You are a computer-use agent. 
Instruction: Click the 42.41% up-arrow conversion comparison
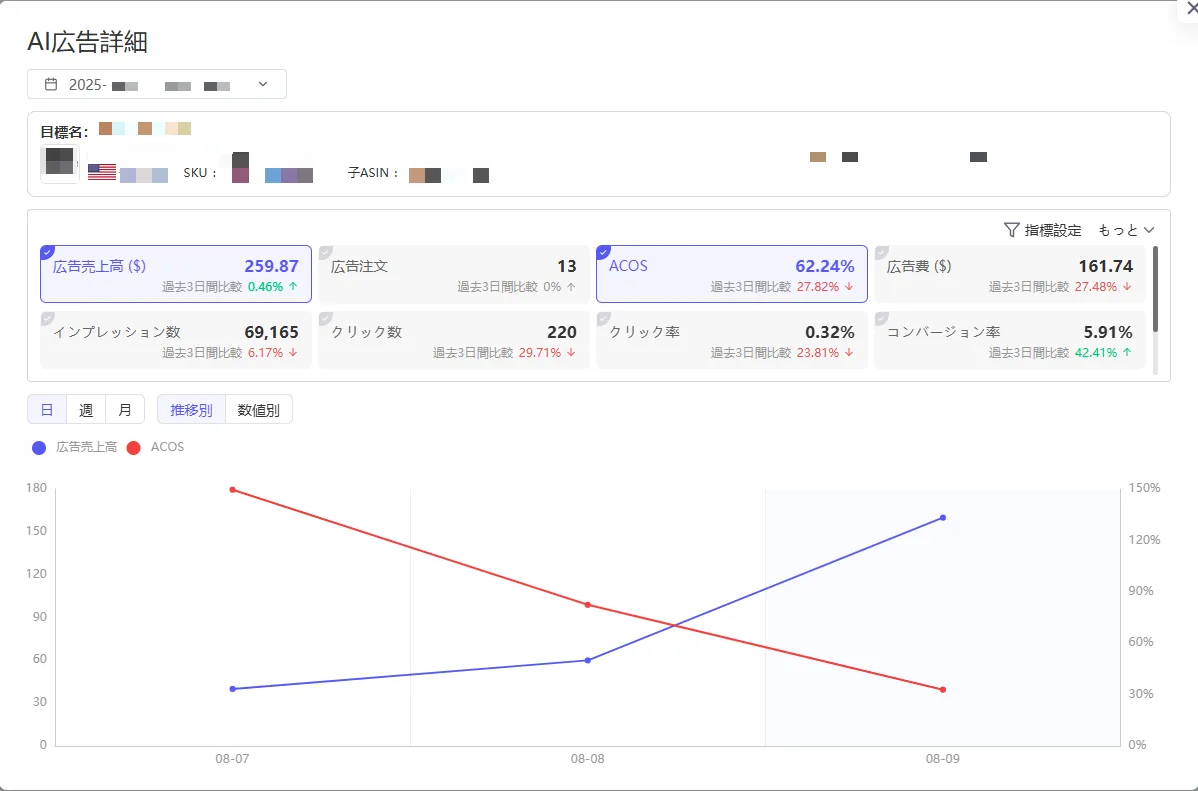point(1103,353)
